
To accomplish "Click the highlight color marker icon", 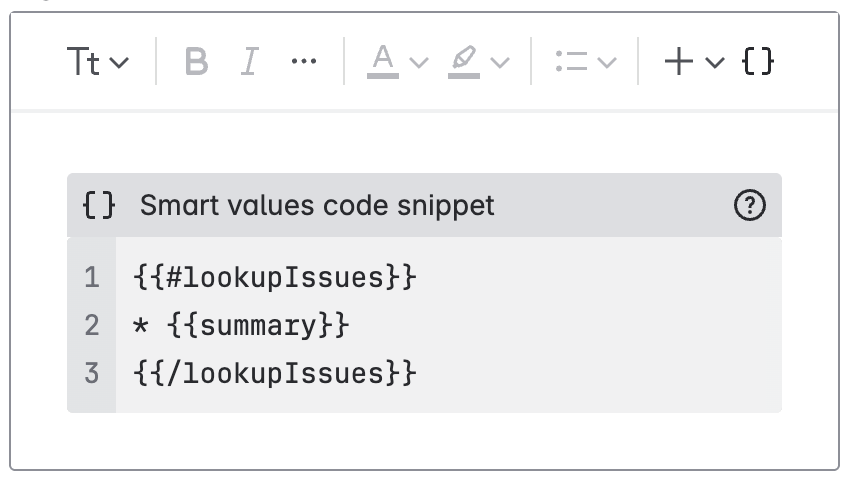I will [463, 62].
